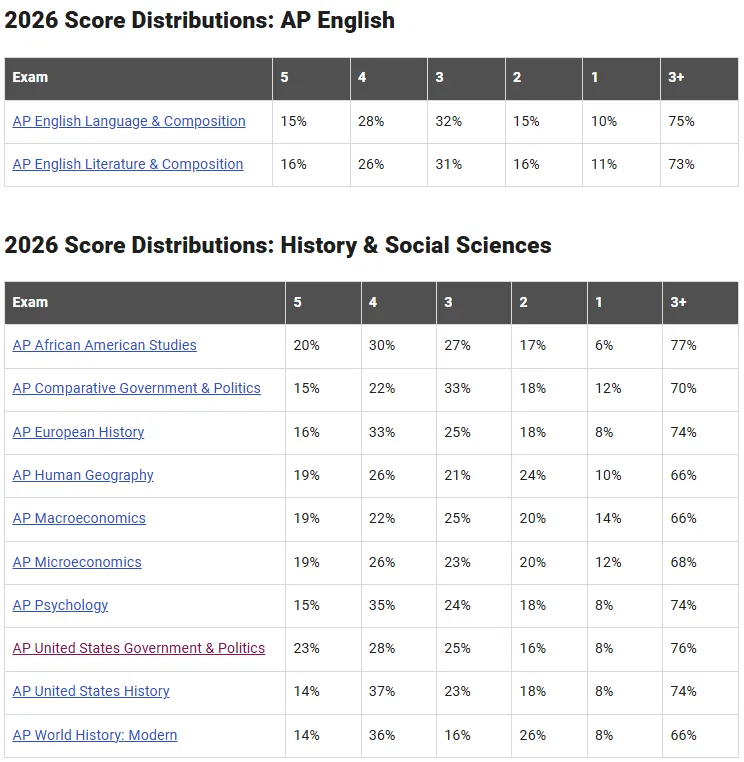This screenshot has height=762, width=744.
Task: Click the Exam header in AP English table
Action: click(x=30, y=77)
